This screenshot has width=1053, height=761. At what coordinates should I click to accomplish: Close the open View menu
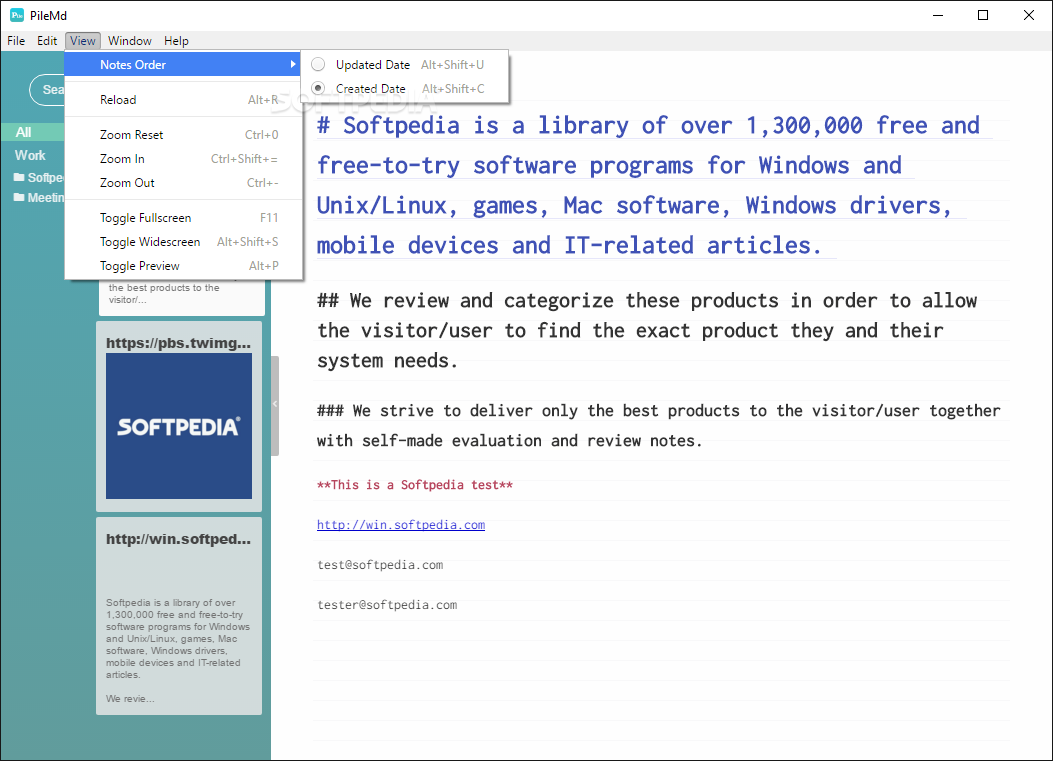pyautogui.click(x=83, y=41)
